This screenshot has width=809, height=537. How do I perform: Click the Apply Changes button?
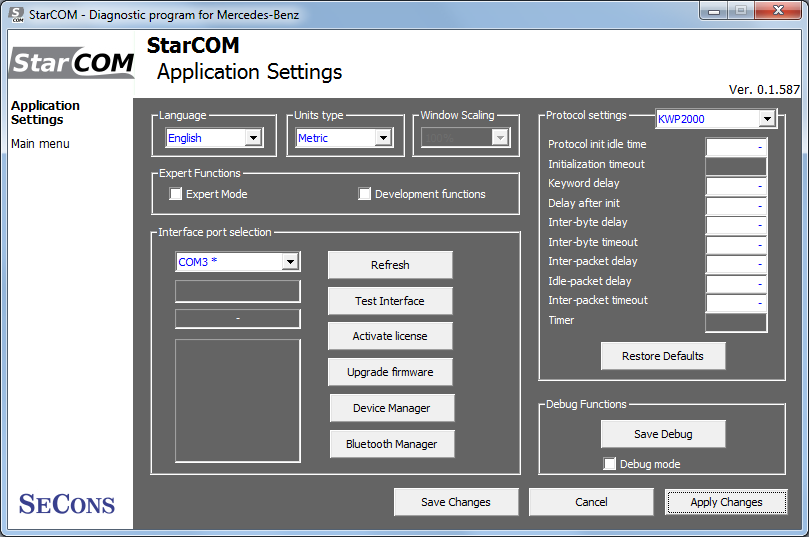pyautogui.click(x=726, y=502)
